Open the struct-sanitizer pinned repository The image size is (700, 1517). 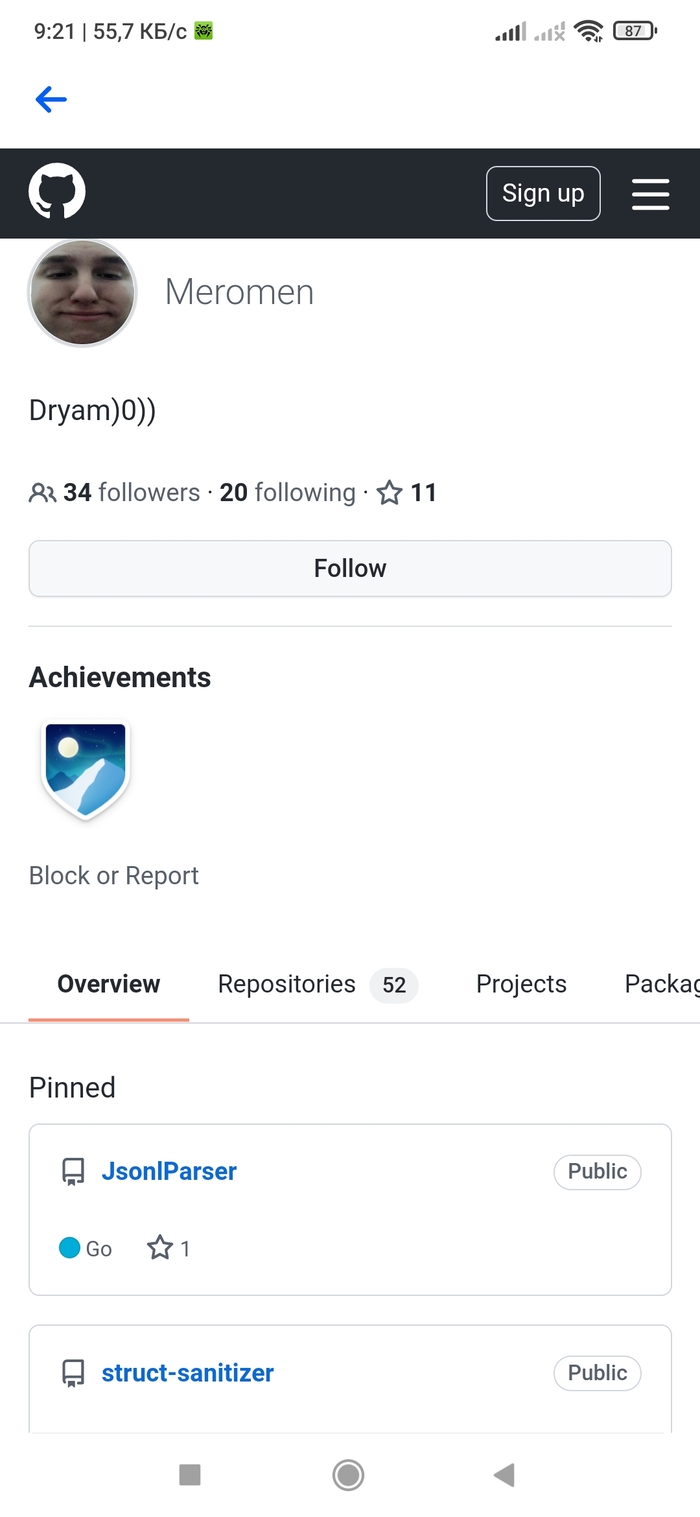[x=188, y=1373]
